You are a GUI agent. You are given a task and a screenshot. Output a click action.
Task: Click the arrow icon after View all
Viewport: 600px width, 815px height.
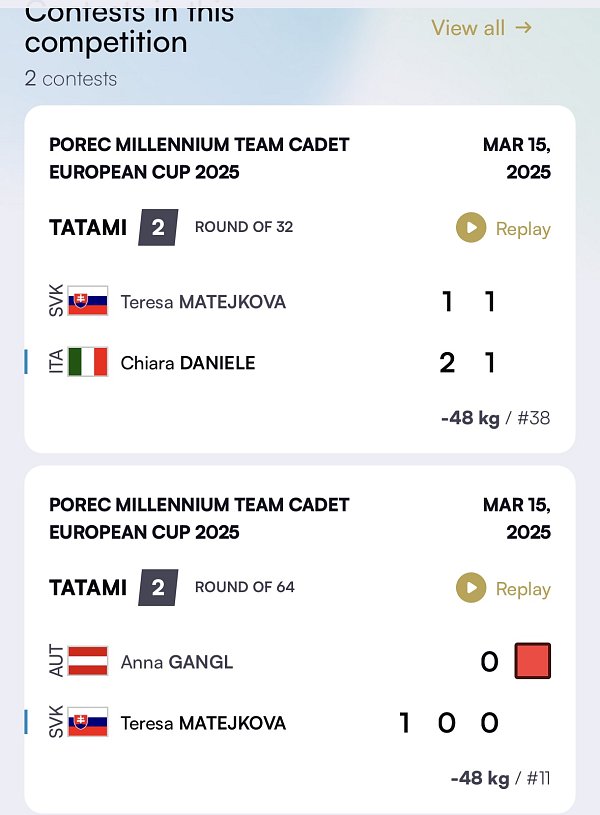click(524, 27)
